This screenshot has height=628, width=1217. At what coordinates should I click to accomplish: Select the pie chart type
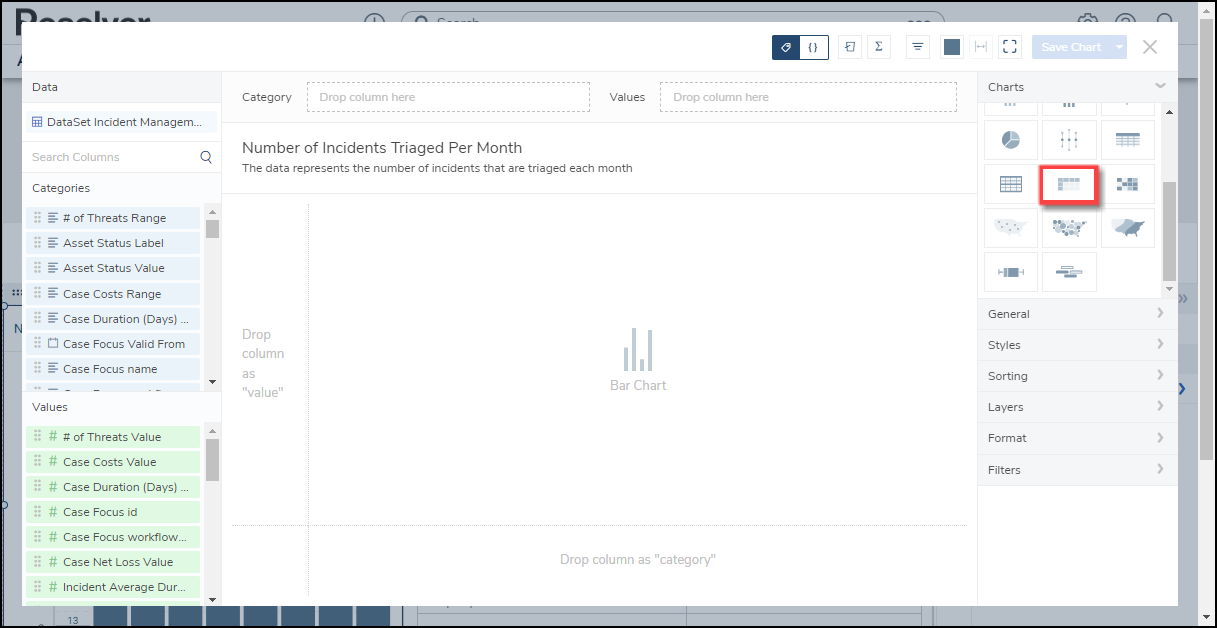1011,140
